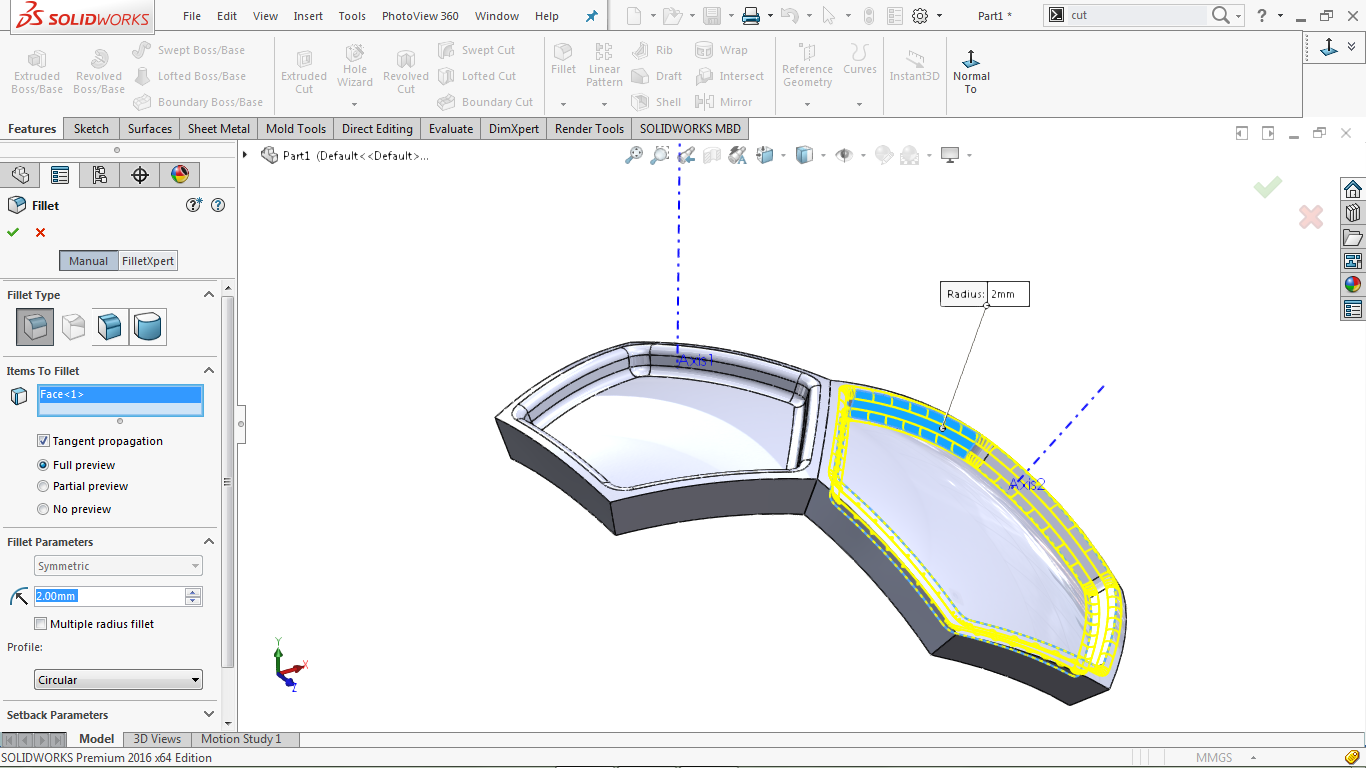This screenshot has width=1366, height=768.
Task: Select the Shell feature tool
Action: click(656, 101)
